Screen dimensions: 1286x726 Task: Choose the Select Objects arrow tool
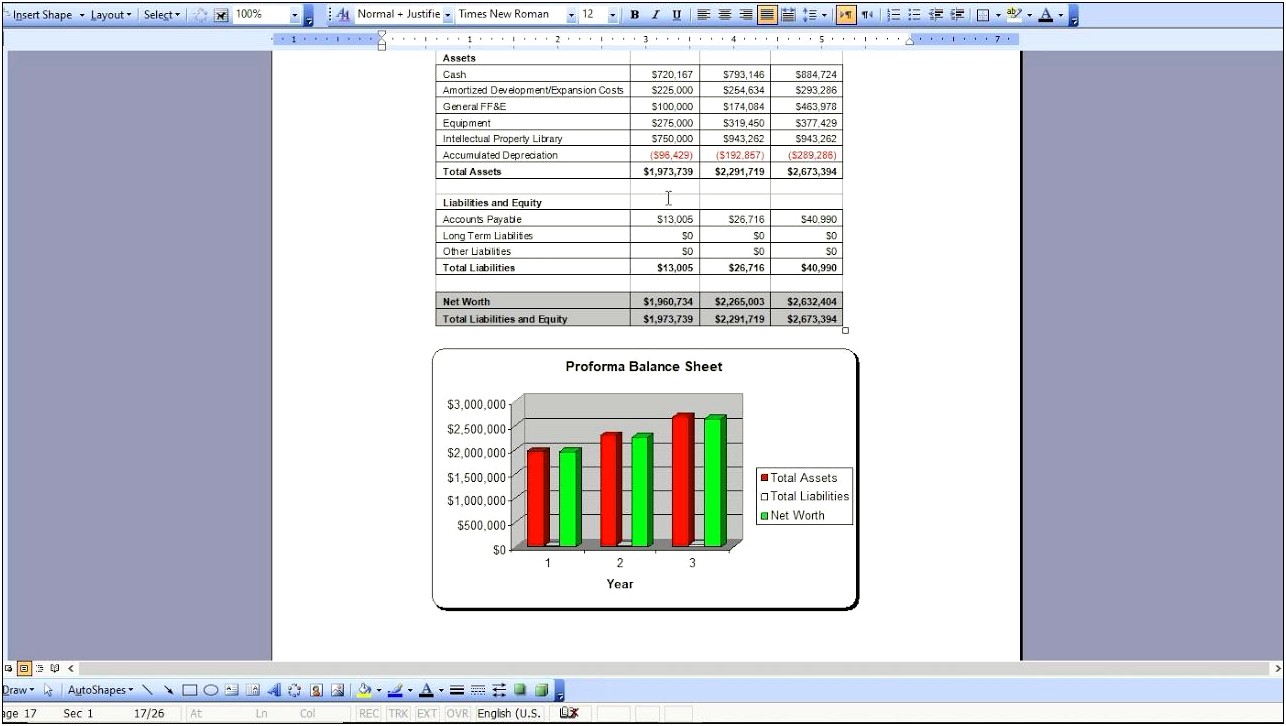click(x=48, y=690)
